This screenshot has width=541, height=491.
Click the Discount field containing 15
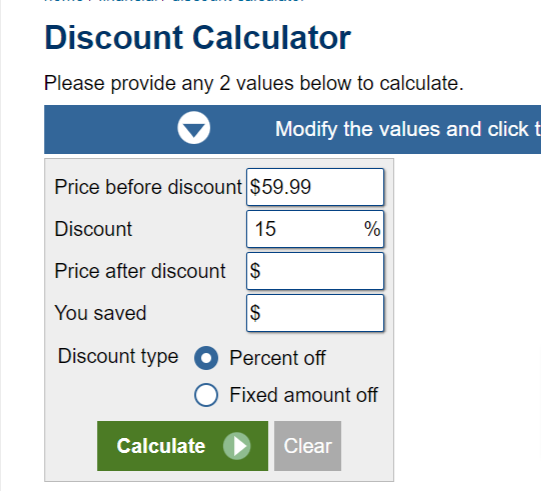(x=315, y=229)
